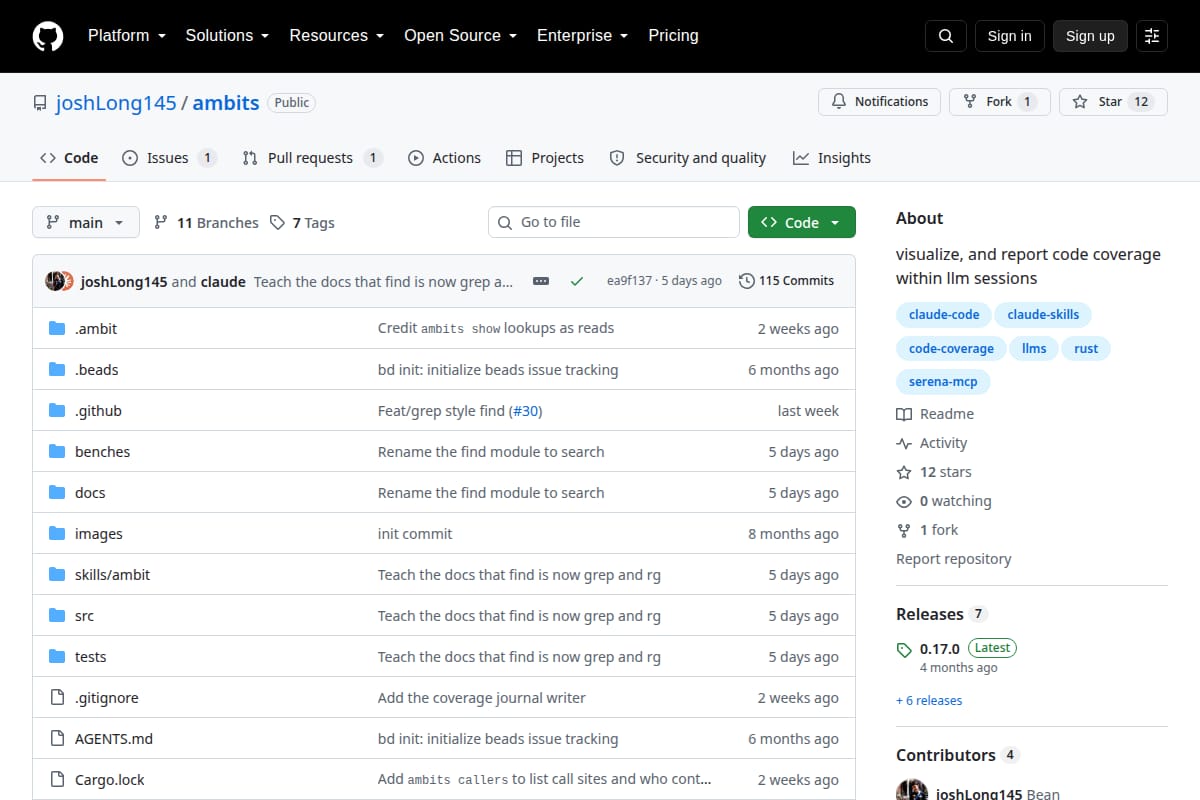Open the main branch switcher dropdown
Screen dimensions: 1200x800
point(85,223)
